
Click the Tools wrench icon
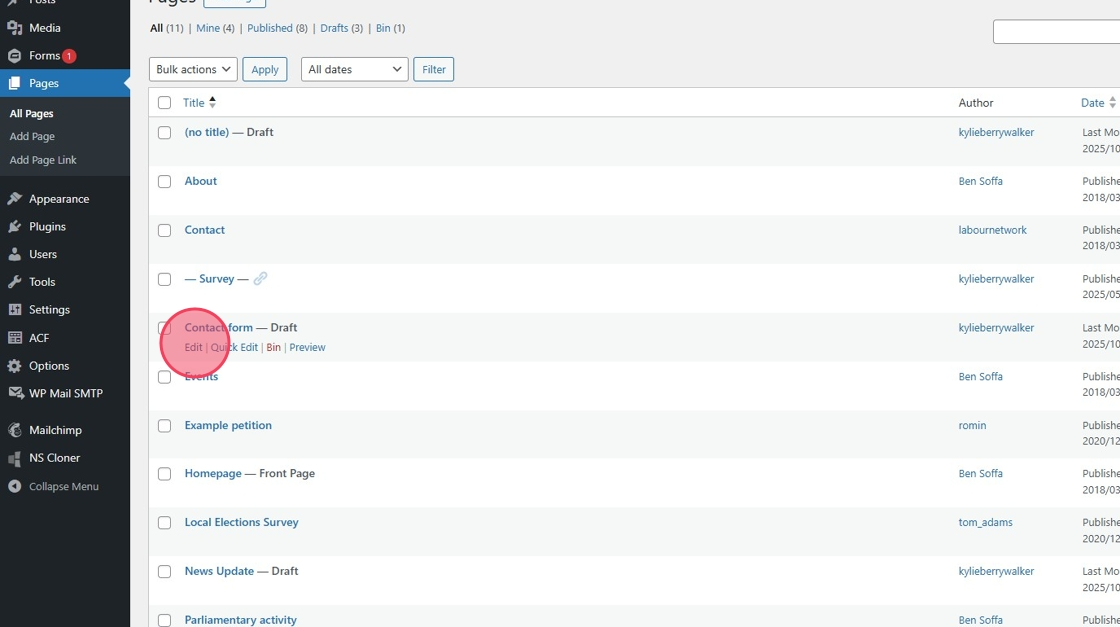coord(14,282)
